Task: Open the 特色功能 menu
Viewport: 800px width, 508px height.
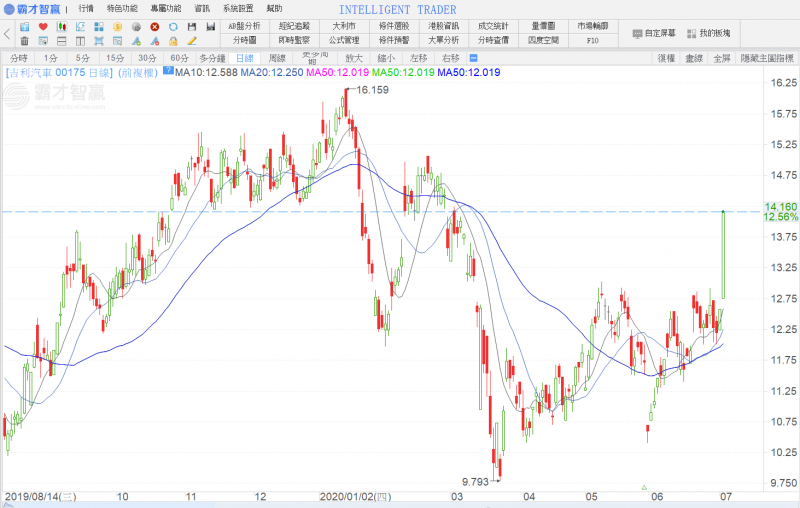Action: tap(122, 8)
